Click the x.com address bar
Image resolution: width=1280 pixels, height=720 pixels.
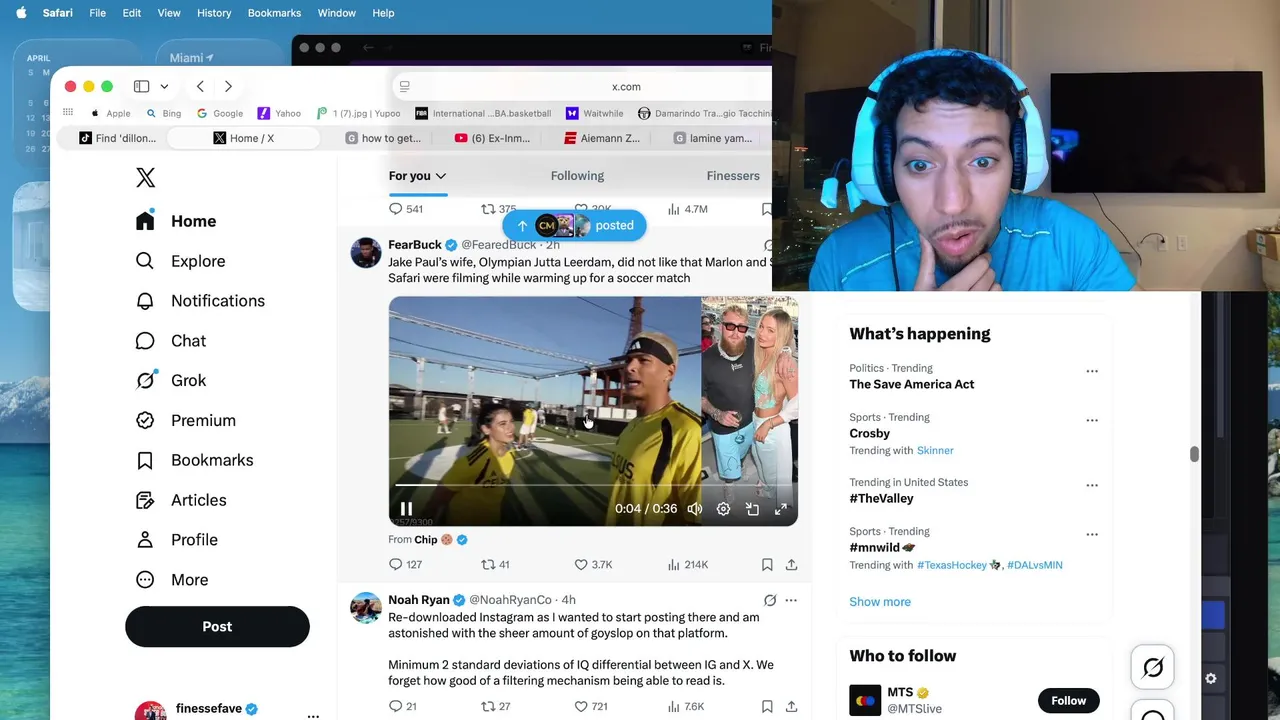coord(626,86)
